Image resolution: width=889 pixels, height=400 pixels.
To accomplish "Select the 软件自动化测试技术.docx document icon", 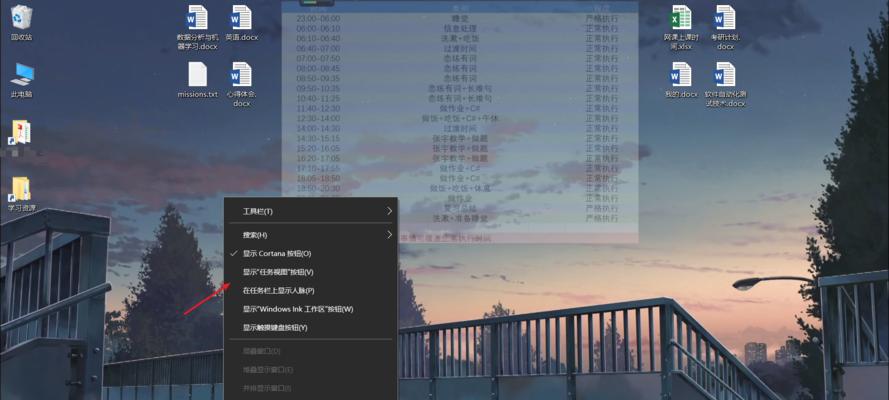I will point(725,84).
